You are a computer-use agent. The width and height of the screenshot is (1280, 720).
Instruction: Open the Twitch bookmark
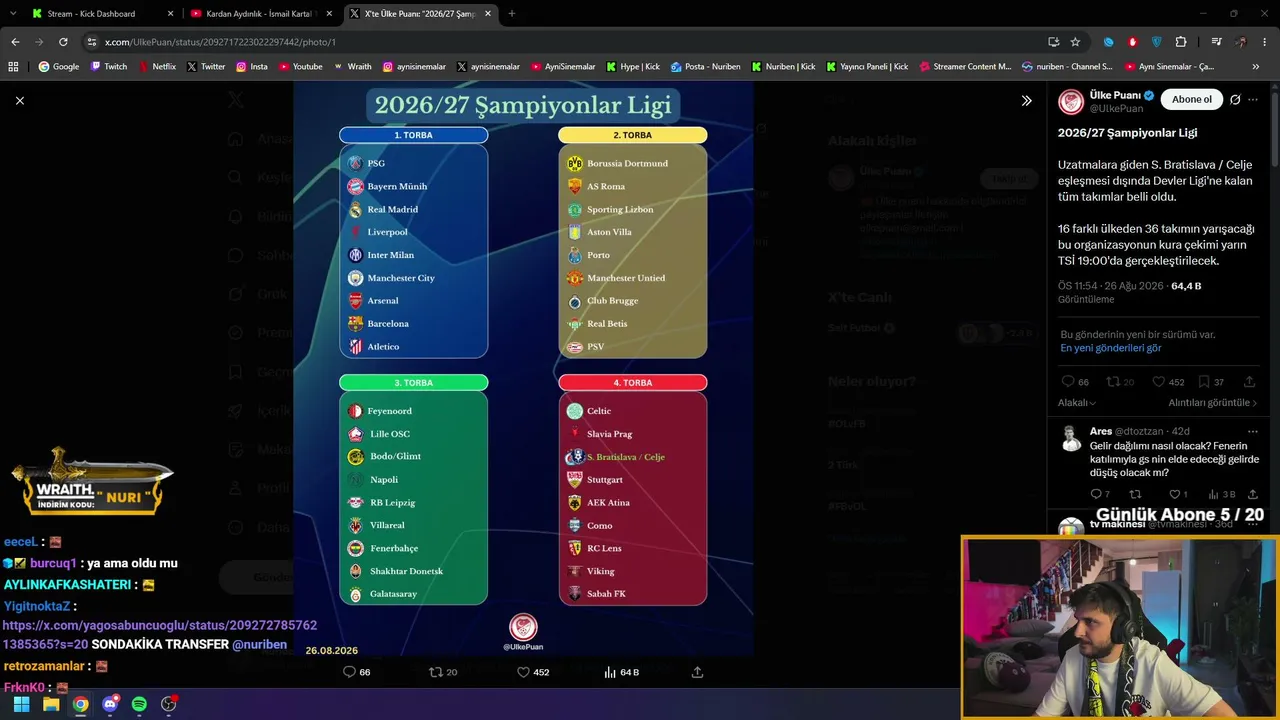[109, 67]
